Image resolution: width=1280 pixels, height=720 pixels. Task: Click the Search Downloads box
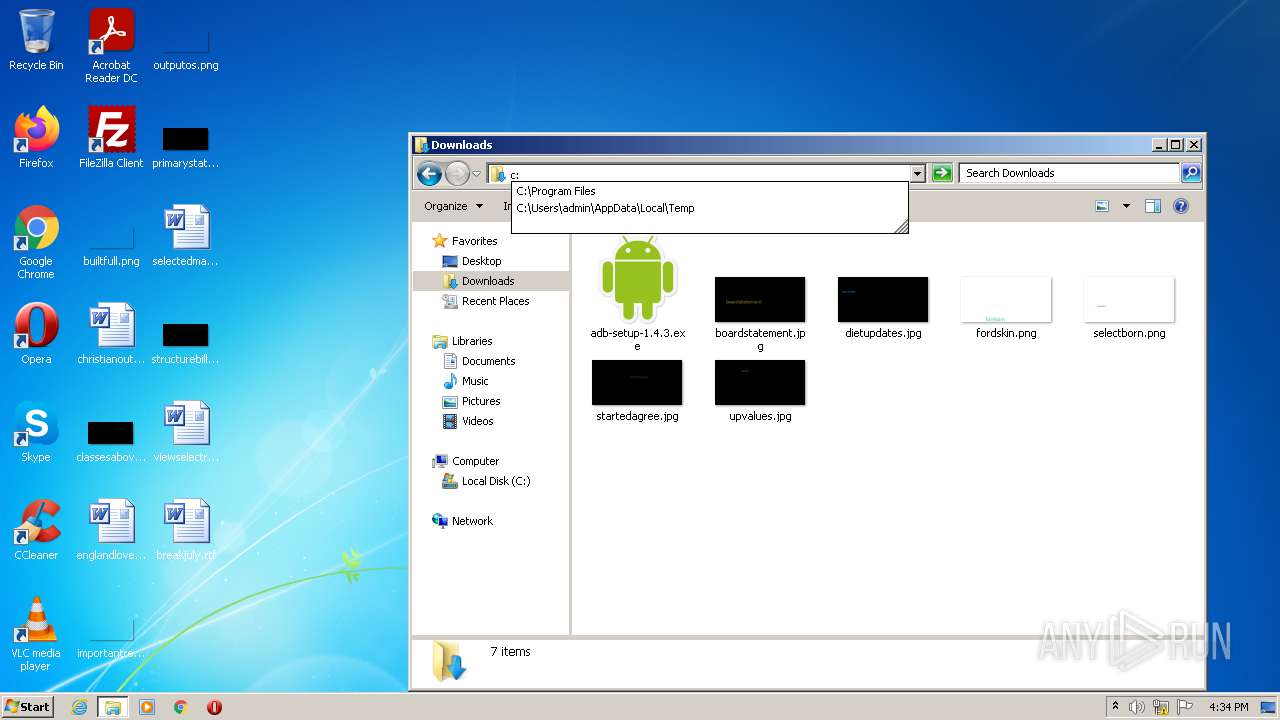1068,173
